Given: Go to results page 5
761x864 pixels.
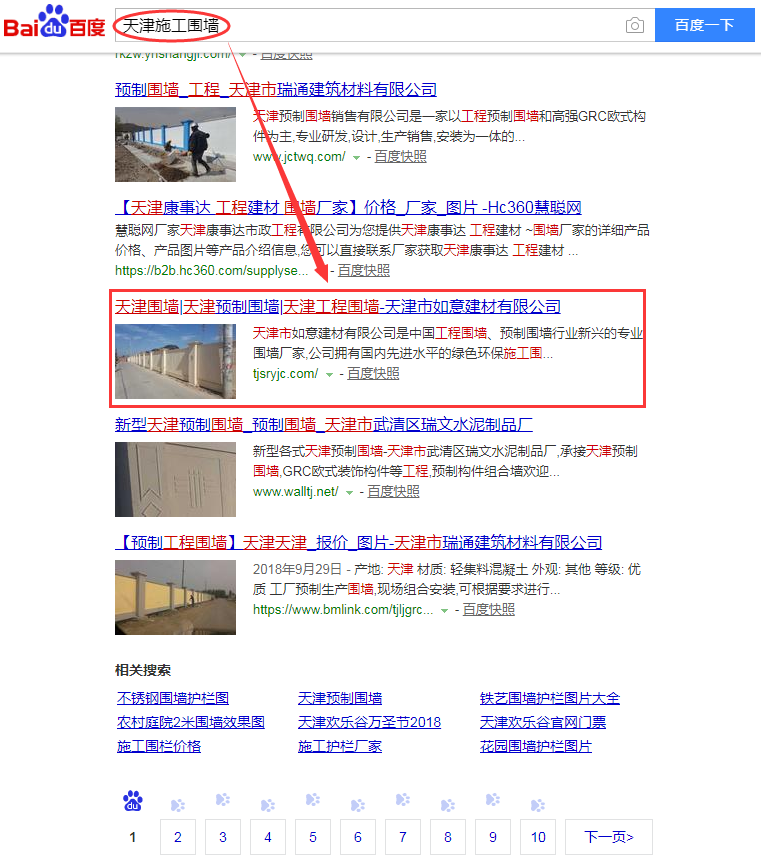Looking at the screenshot, I should [x=313, y=837].
